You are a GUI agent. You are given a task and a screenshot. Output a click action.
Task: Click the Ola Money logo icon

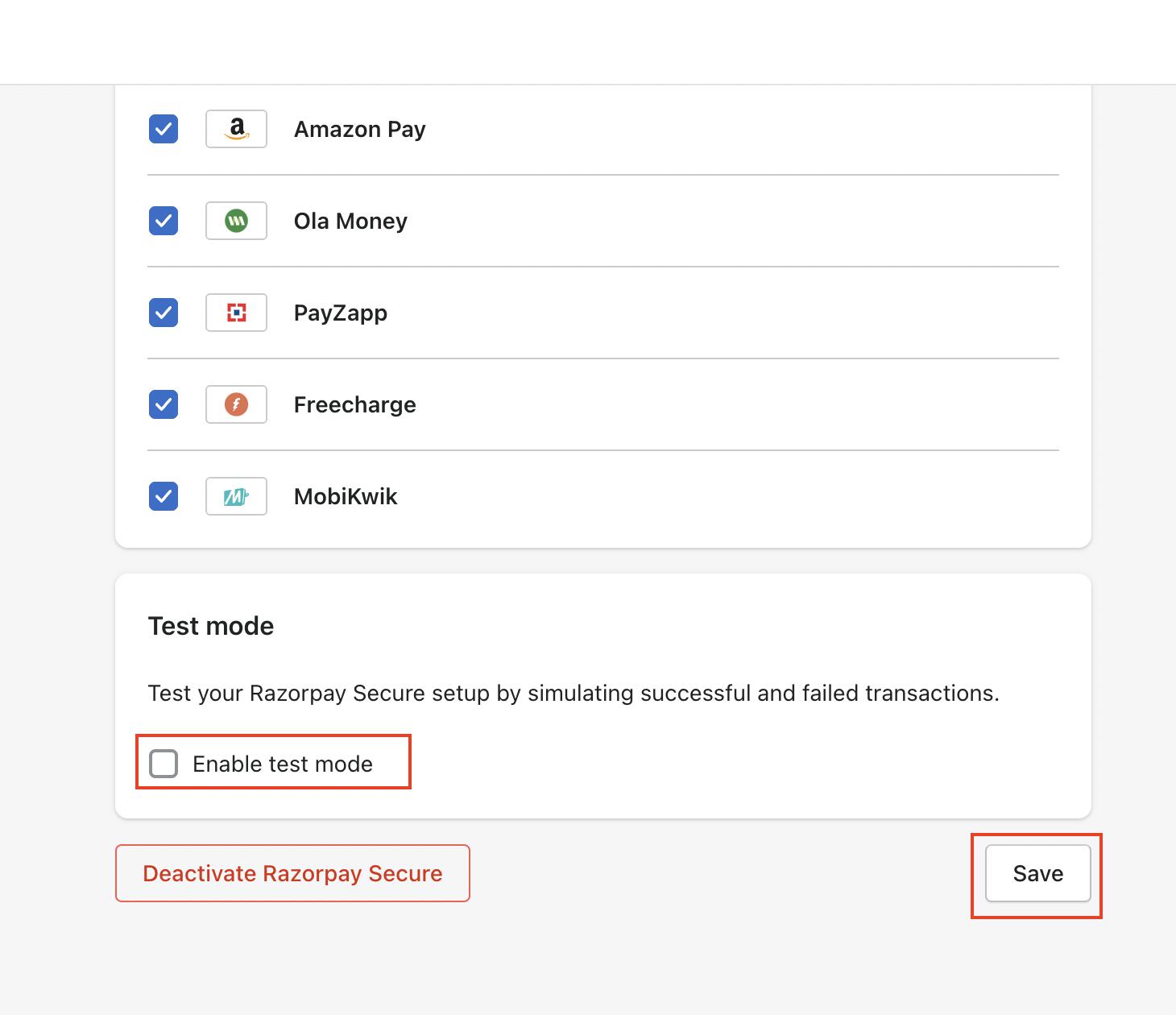click(x=236, y=221)
